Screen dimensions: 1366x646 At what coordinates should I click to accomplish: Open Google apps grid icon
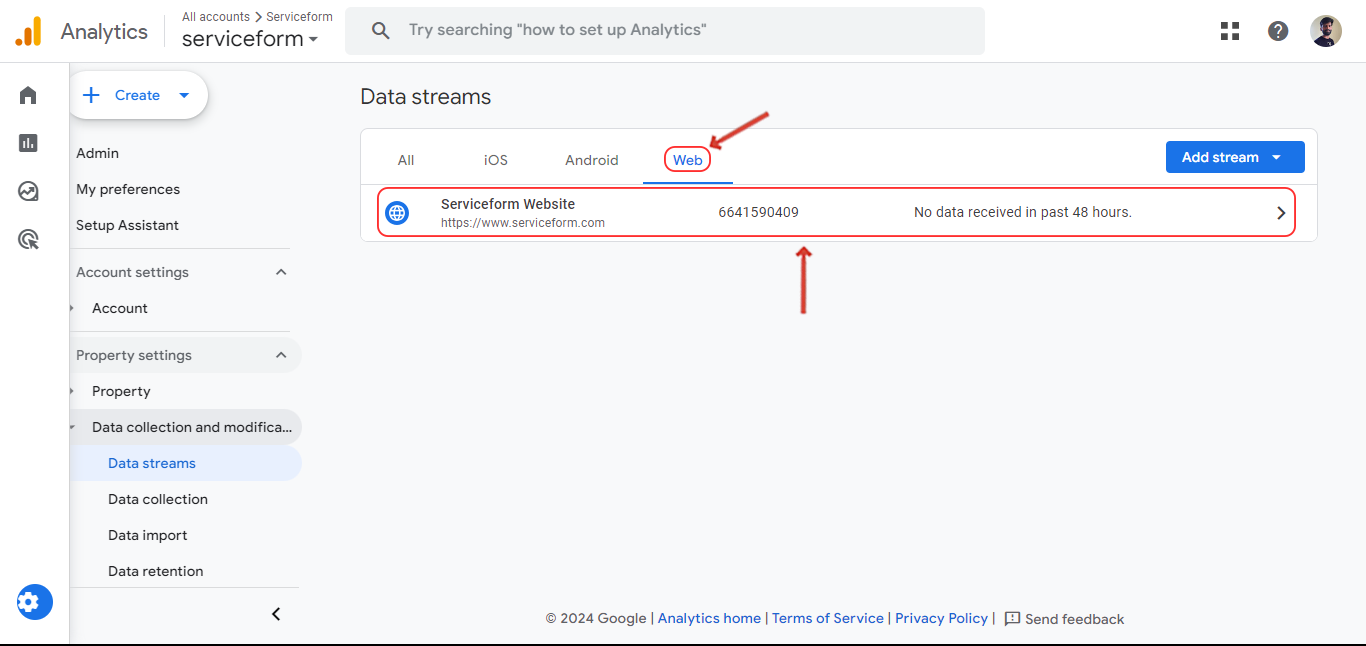point(1230,31)
